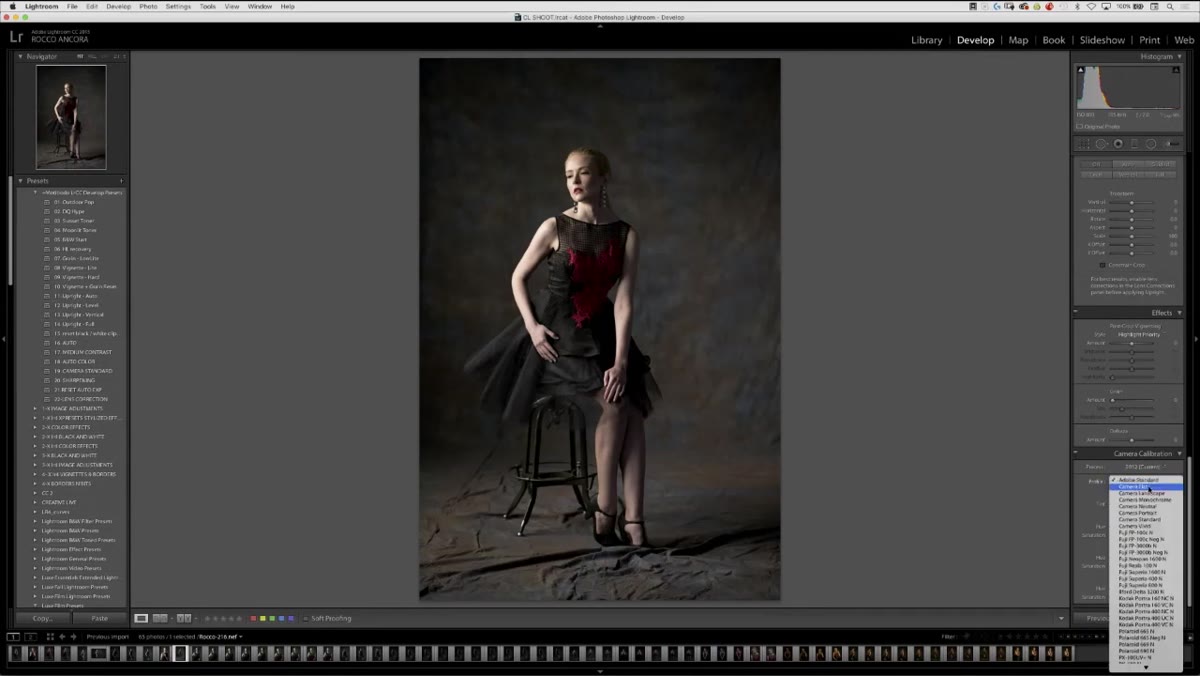
Task: Click the main window display icon in filmstrip bar
Action: coord(13,636)
